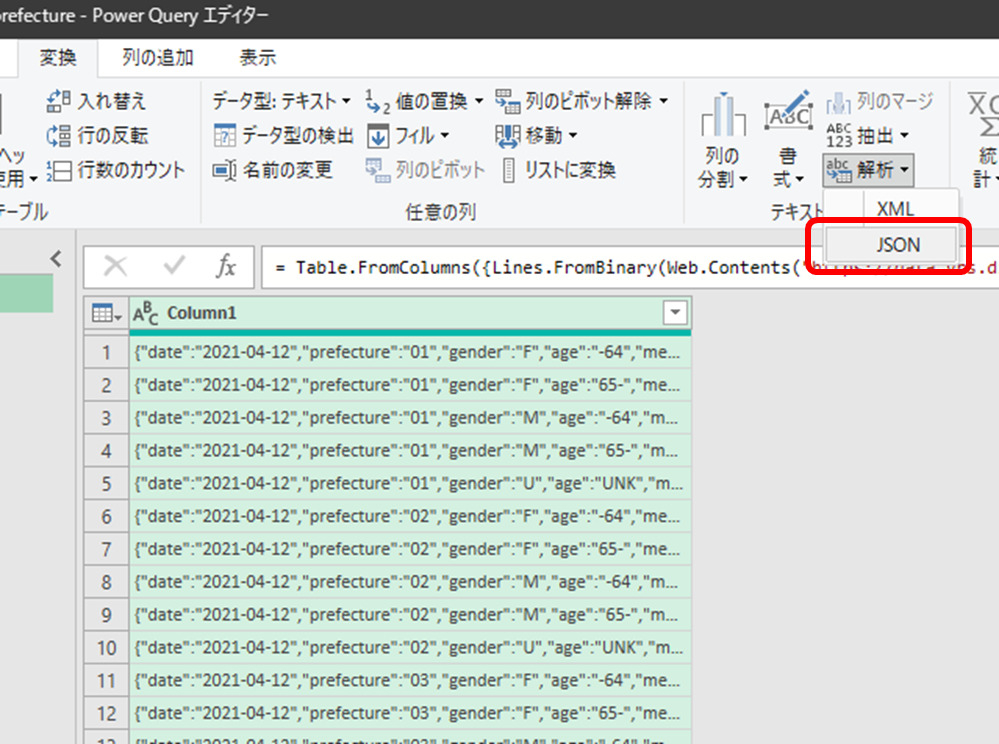Open the 列の追加 ribbon tab

[157, 58]
